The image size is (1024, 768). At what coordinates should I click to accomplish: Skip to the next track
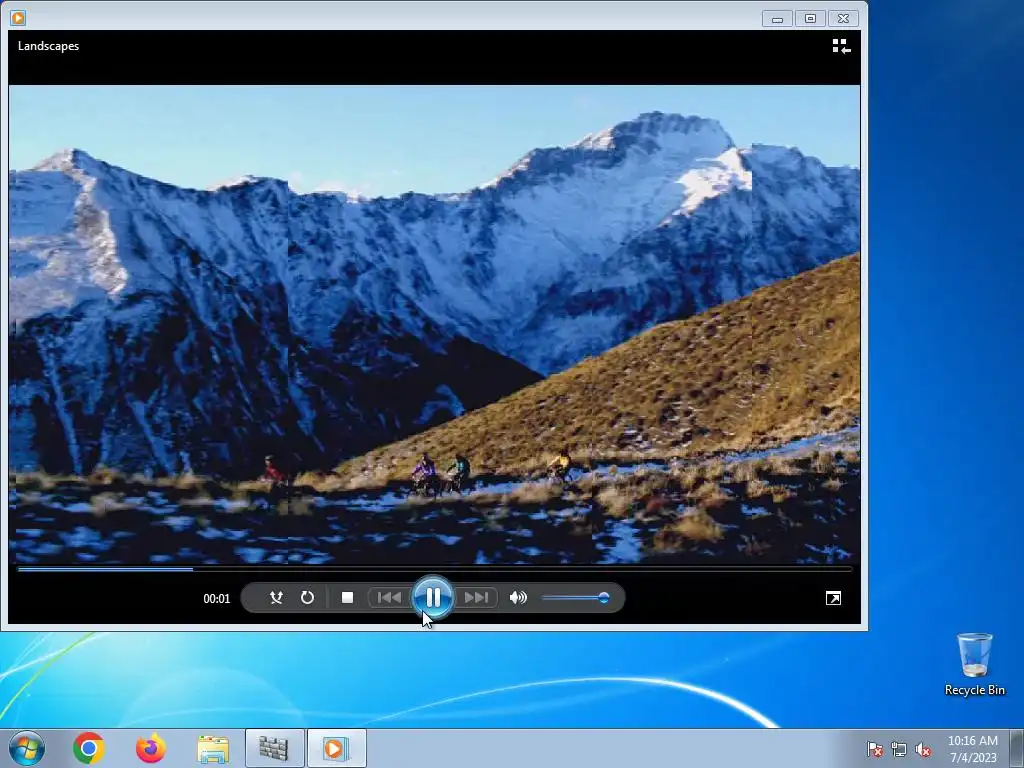click(475, 598)
